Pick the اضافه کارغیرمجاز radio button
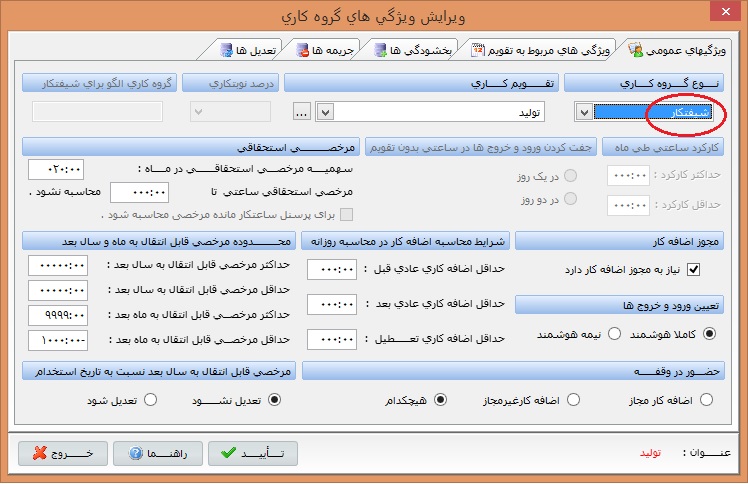 [x=574, y=399]
